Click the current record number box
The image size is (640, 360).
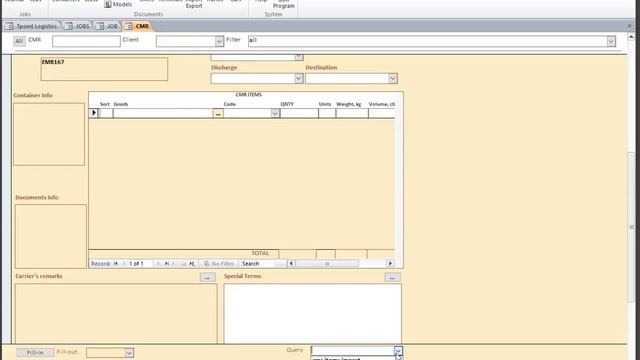(140, 264)
